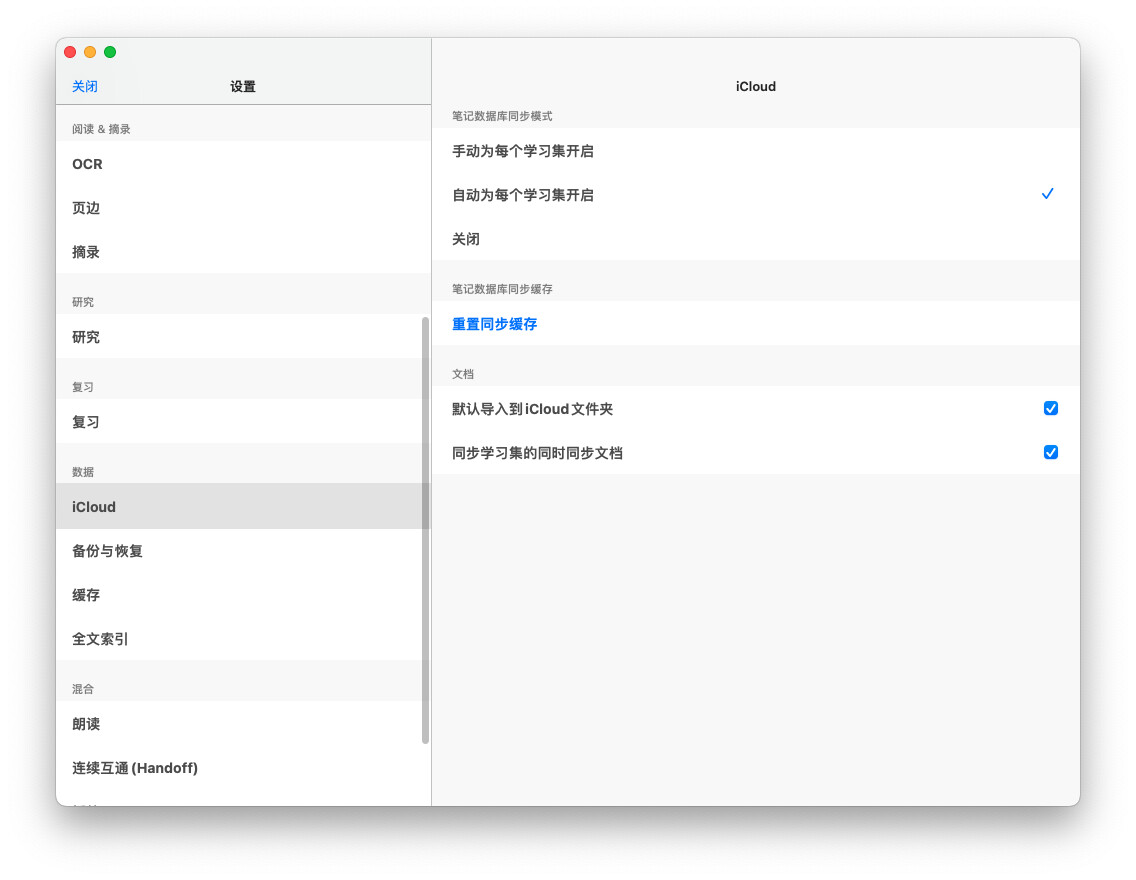Open the OCR settings page
Viewport: 1136px width, 880px height.
pyautogui.click(x=88, y=164)
